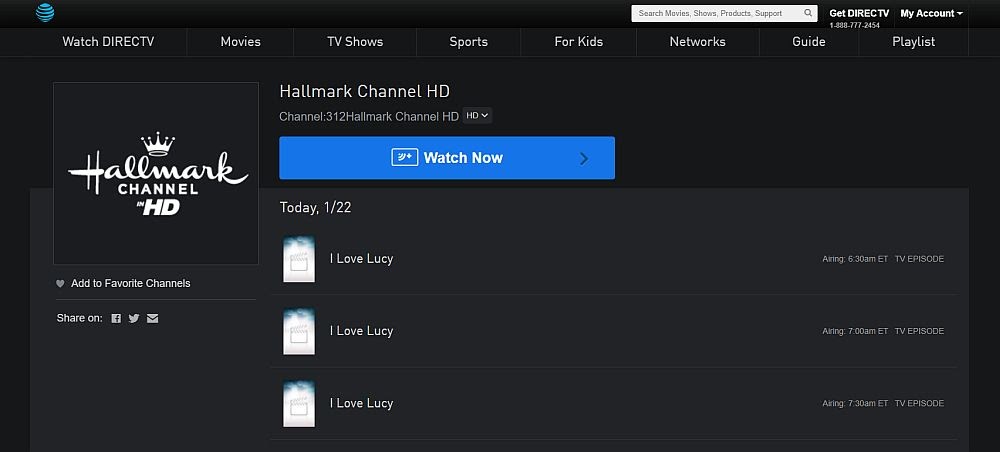Add to Favorite Channels link
Image resolution: width=1000 pixels, height=452 pixels.
(131, 284)
